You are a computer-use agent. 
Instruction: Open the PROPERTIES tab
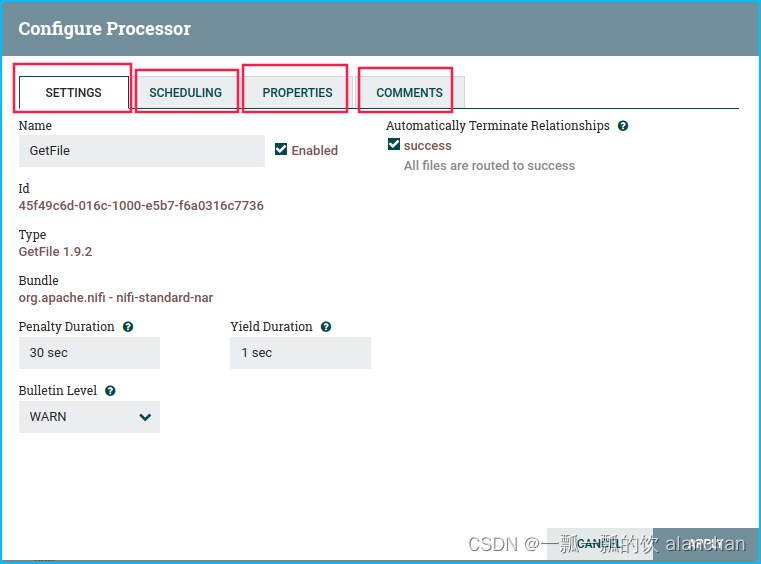(297, 92)
